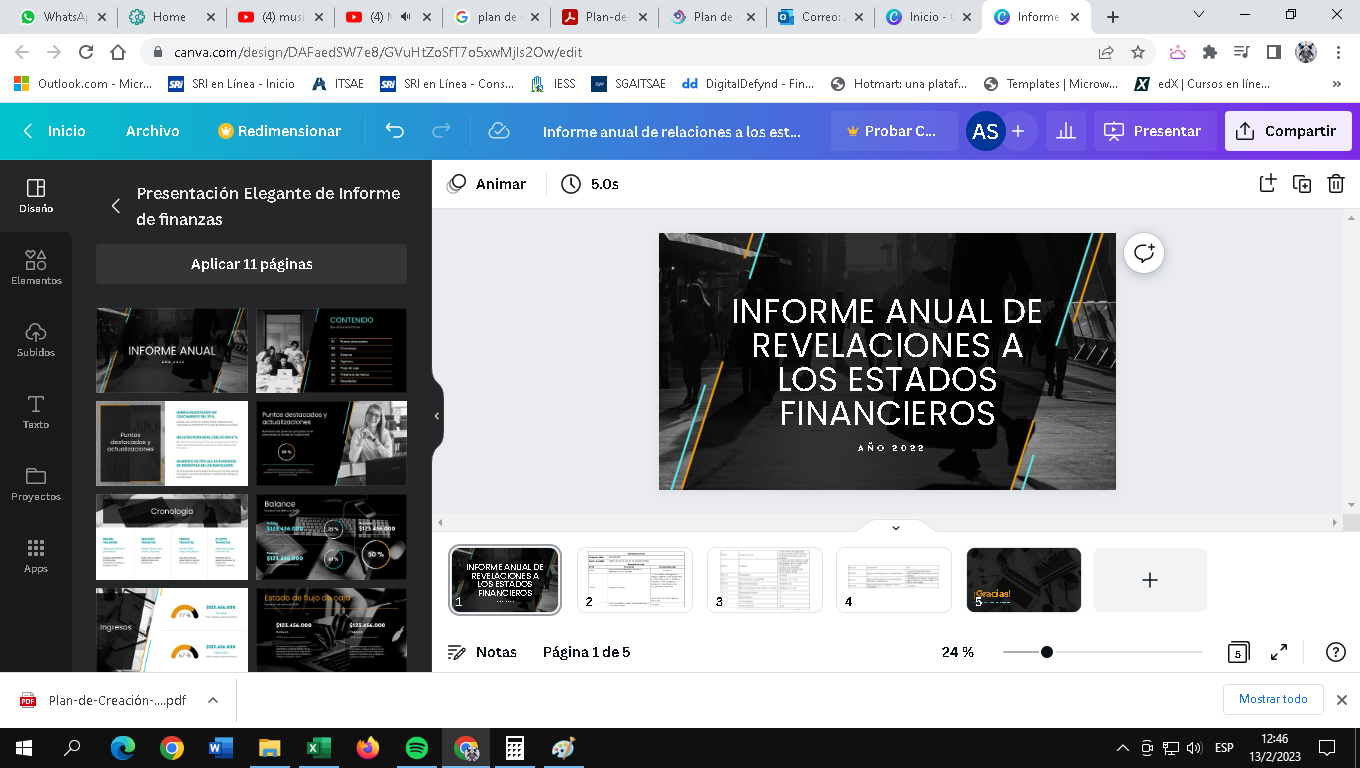Add a comment with the speech bubble icon
Screen dimensions: 1360x768
(1144, 253)
